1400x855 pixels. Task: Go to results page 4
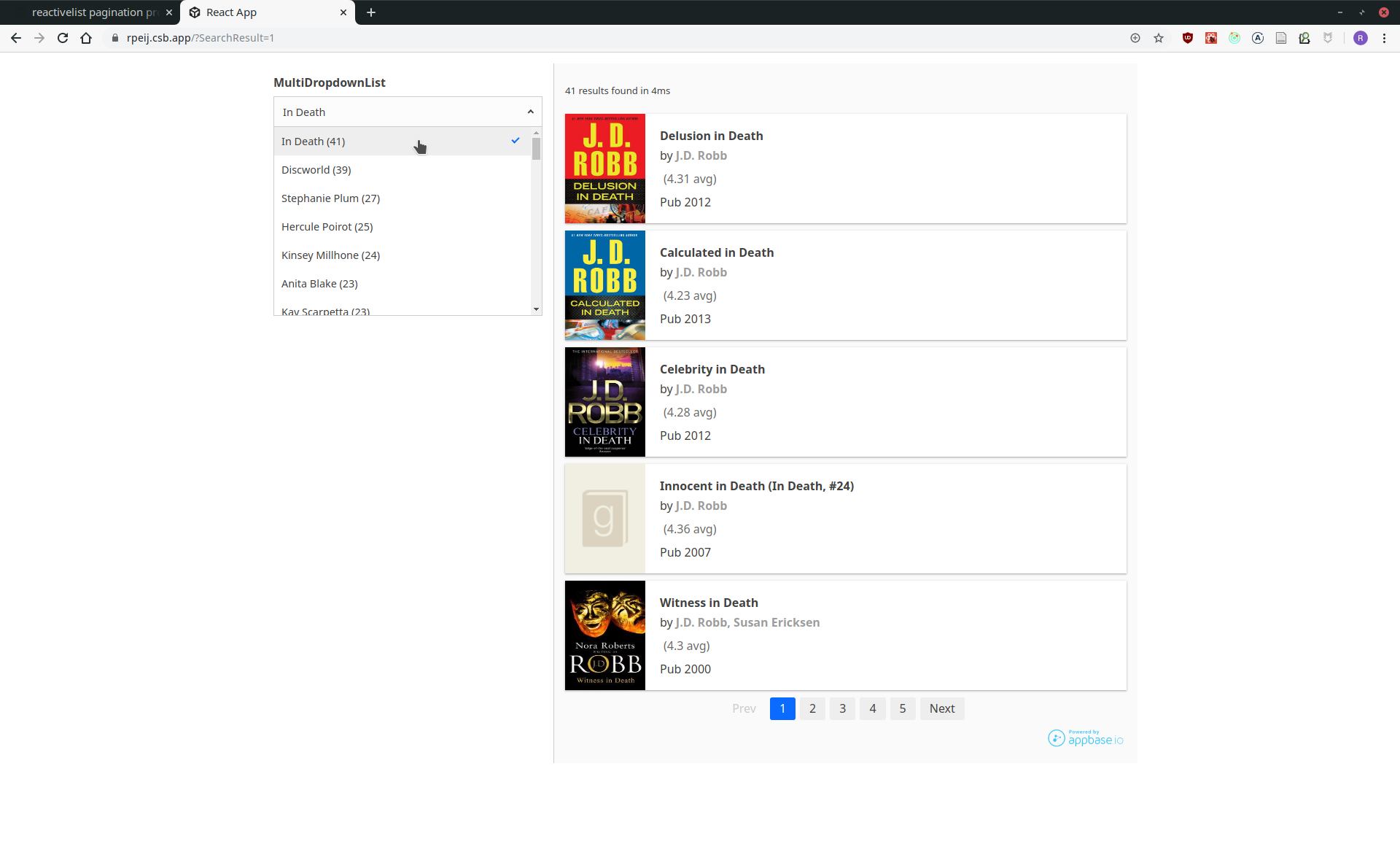[873, 708]
